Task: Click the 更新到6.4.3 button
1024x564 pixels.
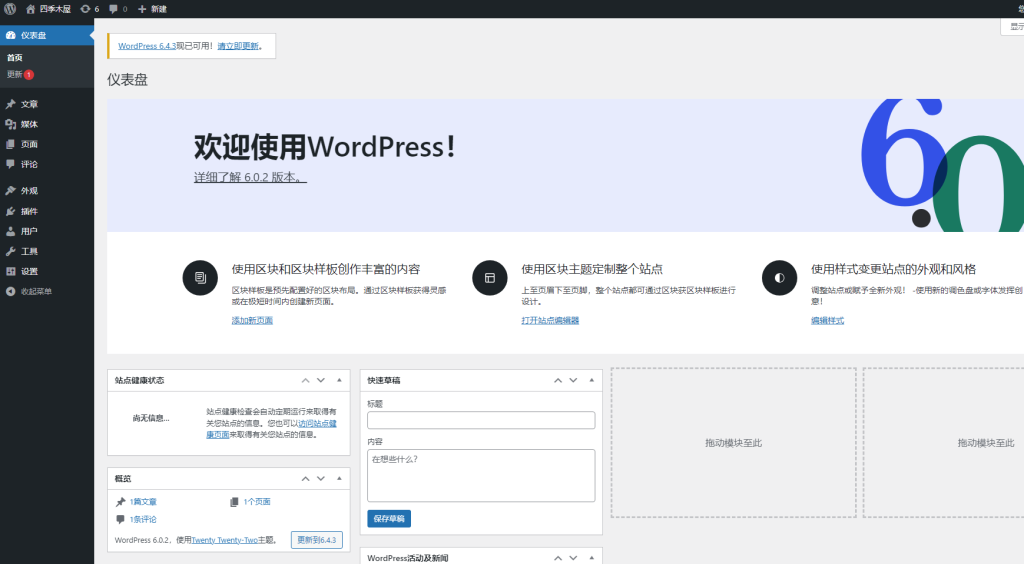Action: click(x=316, y=540)
